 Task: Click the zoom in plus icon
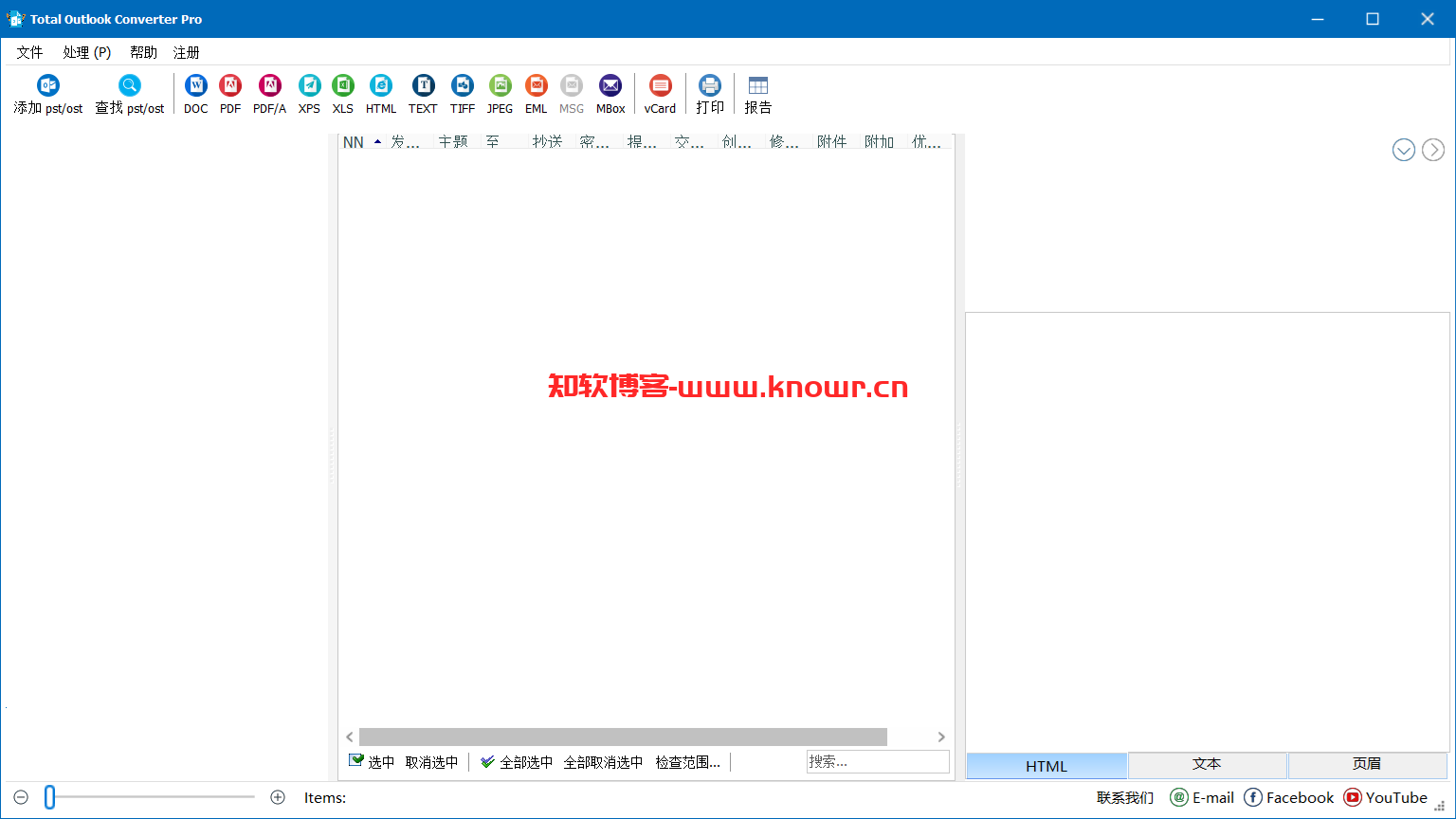click(278, 797)
